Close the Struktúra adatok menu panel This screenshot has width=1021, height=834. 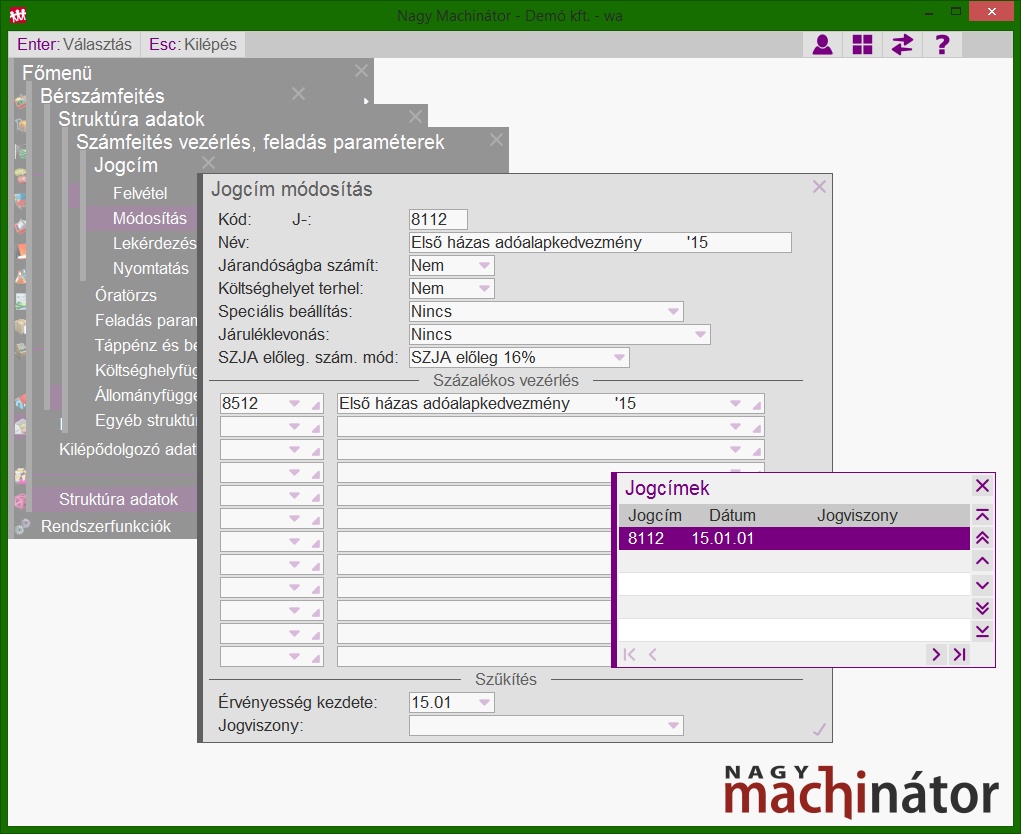coord(415,117)
